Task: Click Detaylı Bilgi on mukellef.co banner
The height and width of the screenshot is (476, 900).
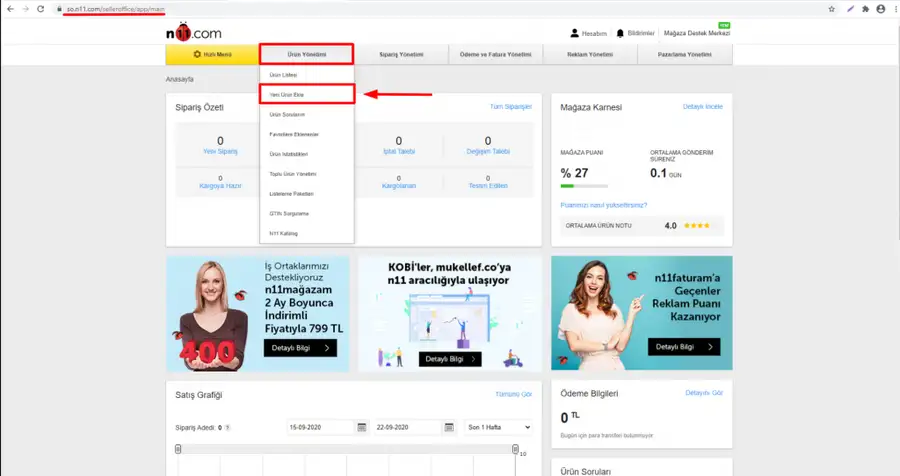Action: (x=450, y=359)
